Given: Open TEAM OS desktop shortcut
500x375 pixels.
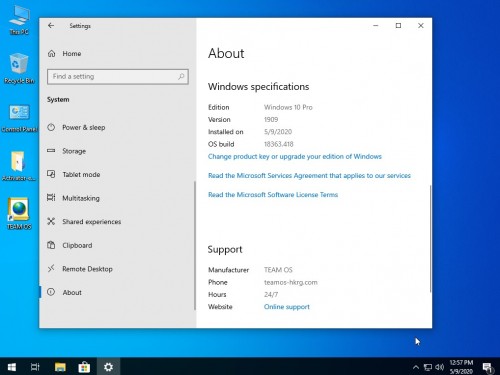Looking at the screenshot, I should pyautogui.click(x=19, y=213).
